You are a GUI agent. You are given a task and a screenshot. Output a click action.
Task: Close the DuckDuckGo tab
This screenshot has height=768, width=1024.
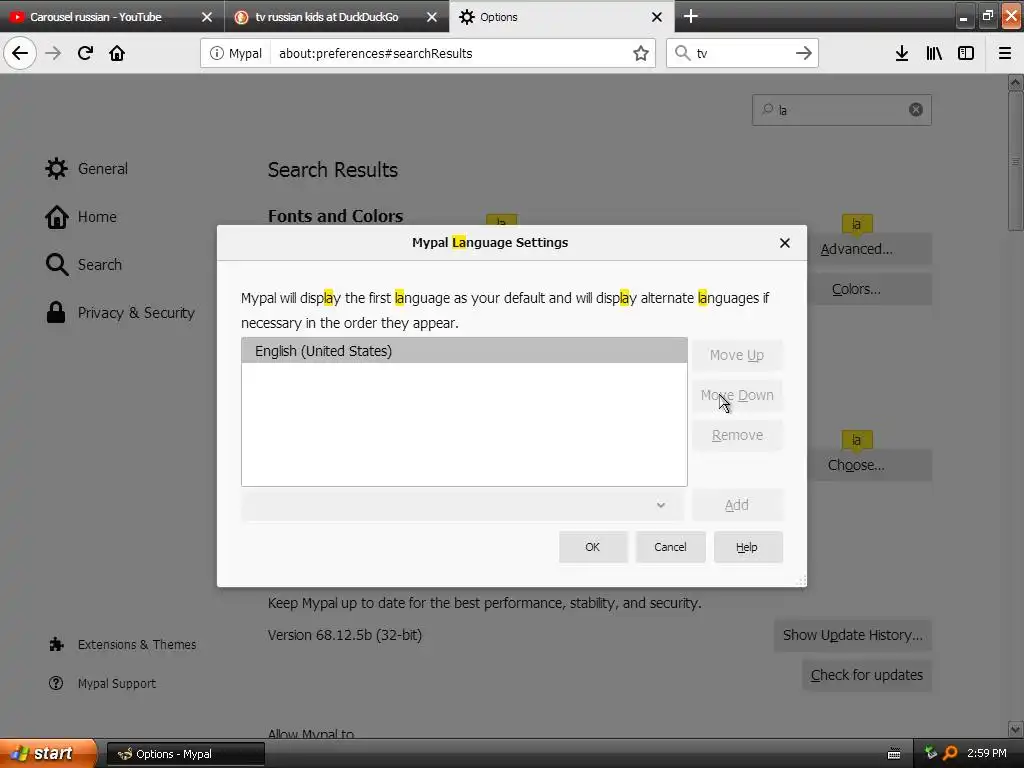432,17
